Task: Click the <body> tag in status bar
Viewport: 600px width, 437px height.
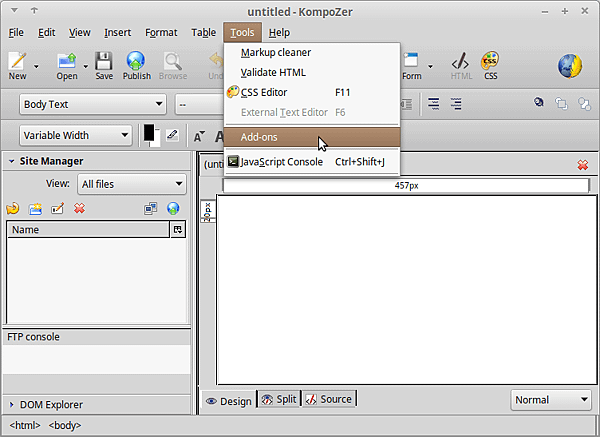Action: (x=65, y=426)
